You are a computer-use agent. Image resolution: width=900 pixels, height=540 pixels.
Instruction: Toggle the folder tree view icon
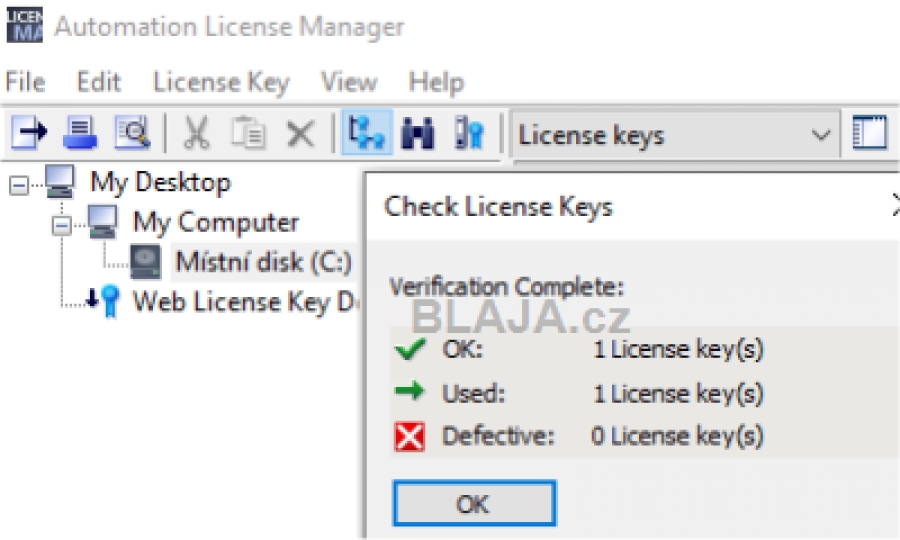point(367,133)
